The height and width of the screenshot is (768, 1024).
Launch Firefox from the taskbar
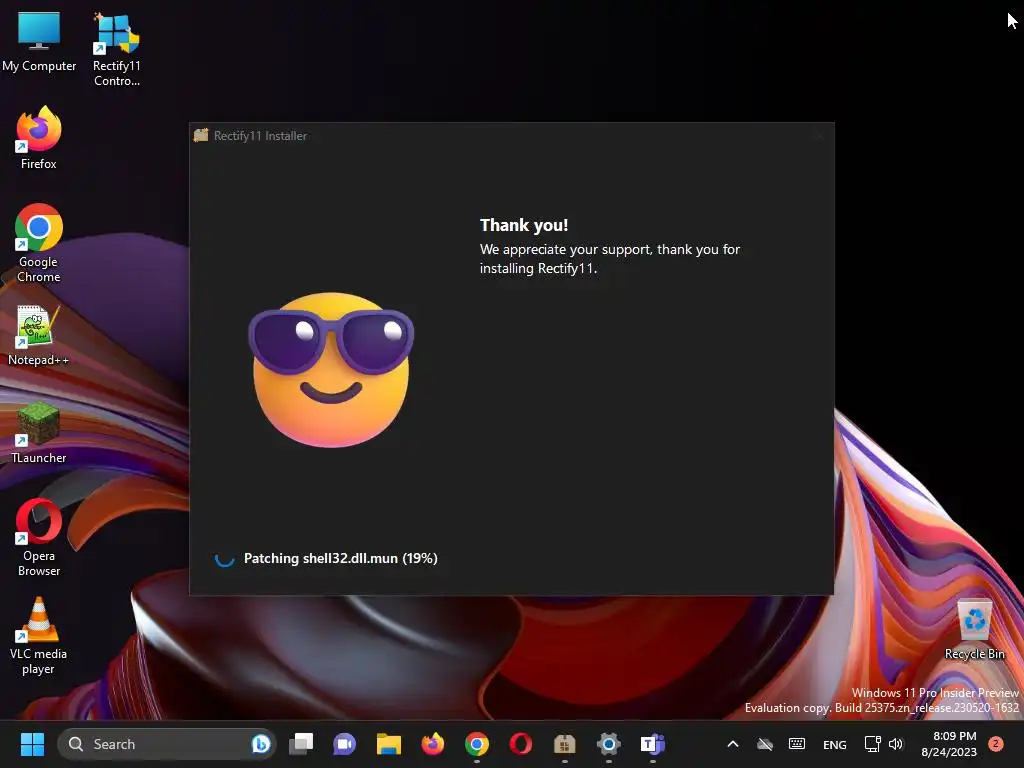pyautogui.click(x=432, y=744)
